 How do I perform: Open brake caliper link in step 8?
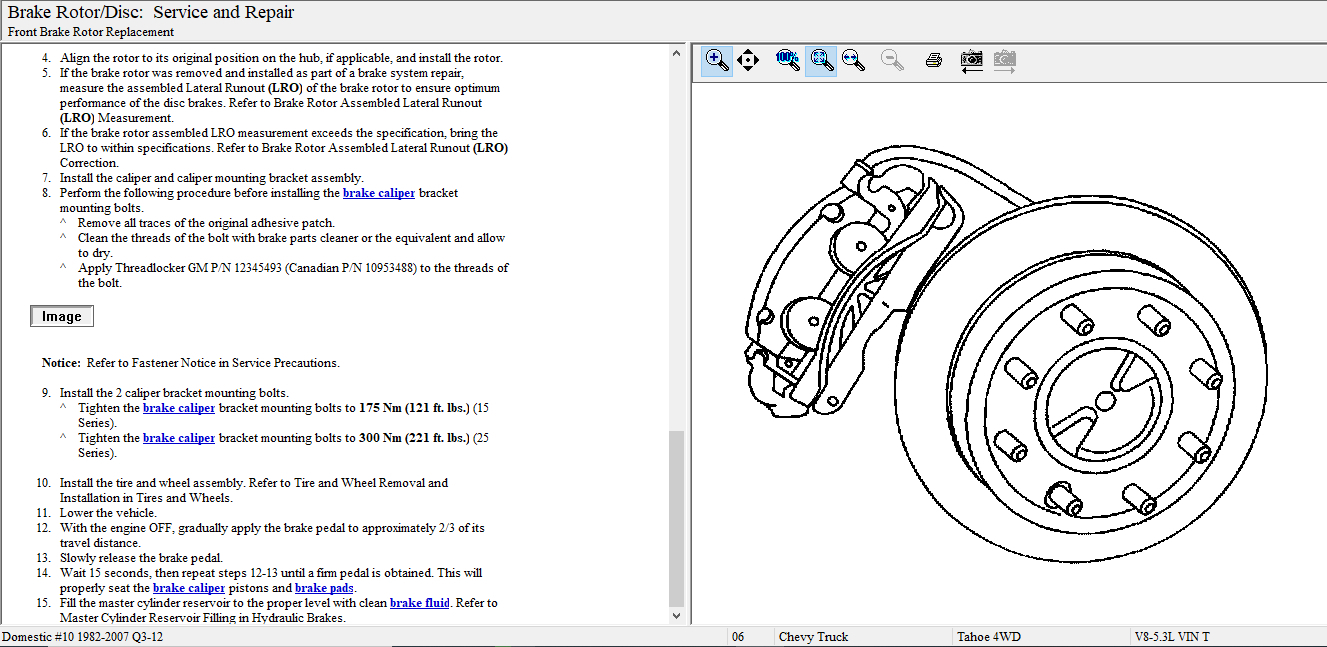[378, 193]
